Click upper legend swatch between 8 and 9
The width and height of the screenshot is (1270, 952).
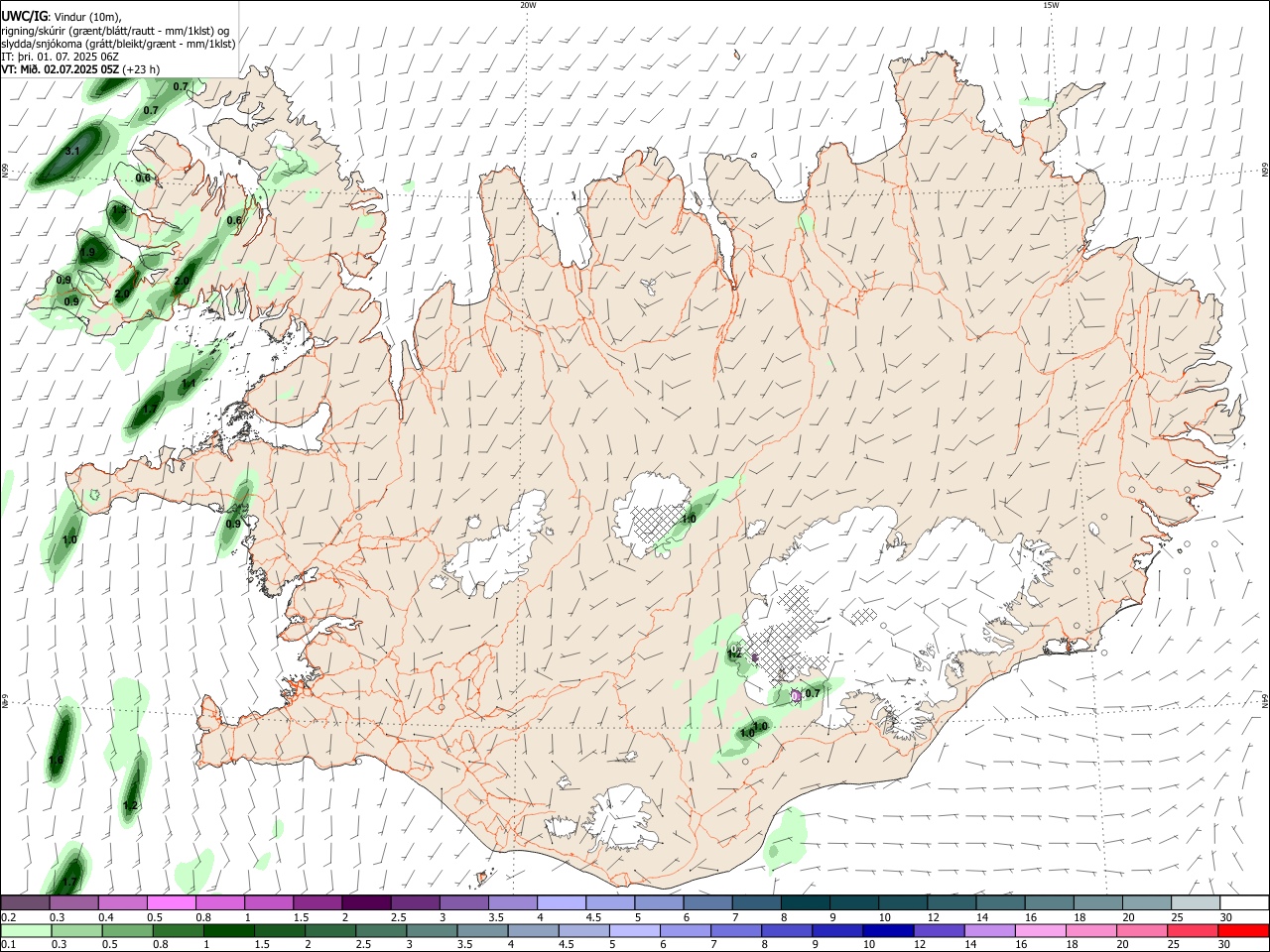(805, 902)
